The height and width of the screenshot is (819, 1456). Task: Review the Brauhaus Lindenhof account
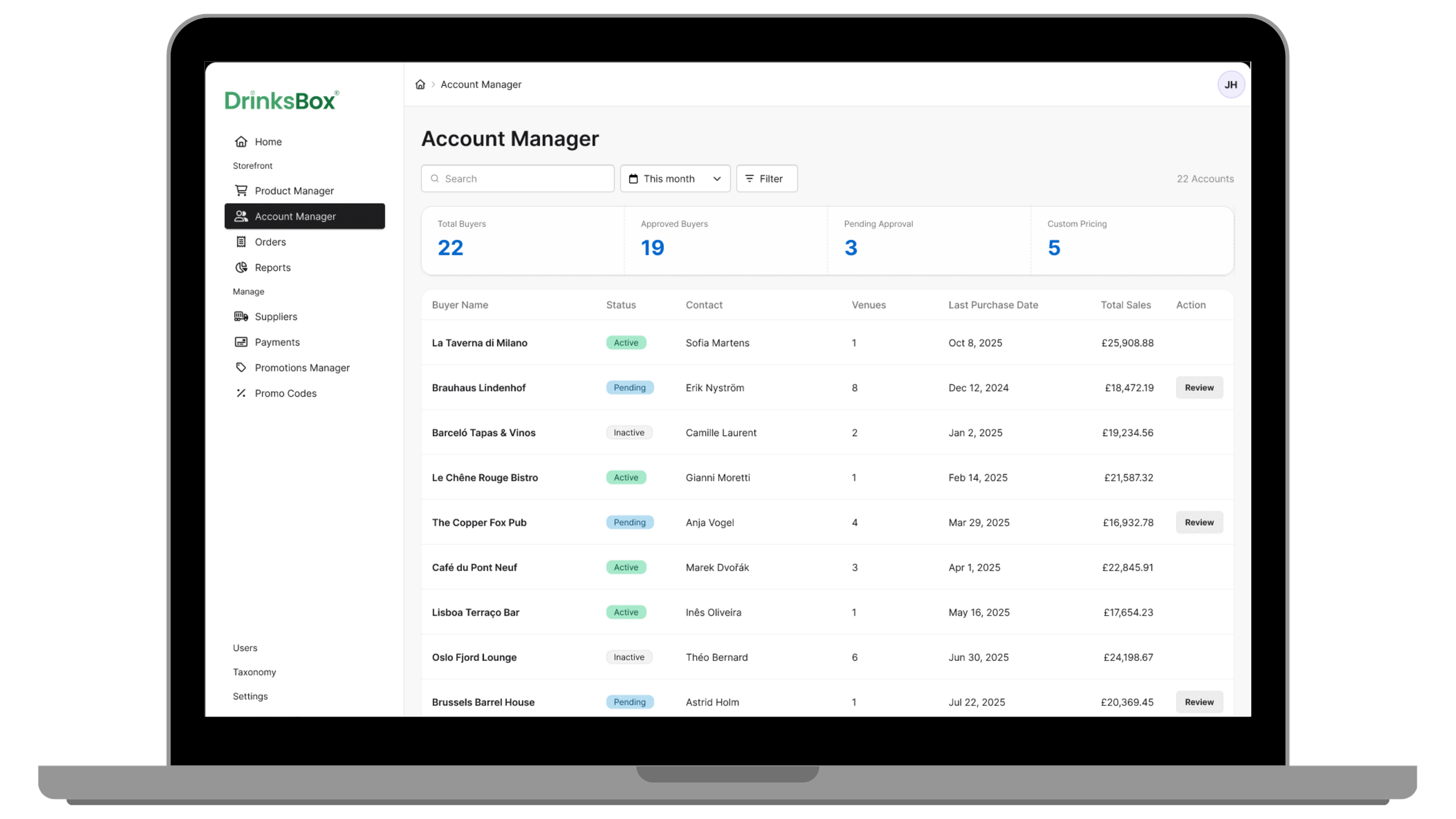pyautogui.click(x=1199, y=388)
